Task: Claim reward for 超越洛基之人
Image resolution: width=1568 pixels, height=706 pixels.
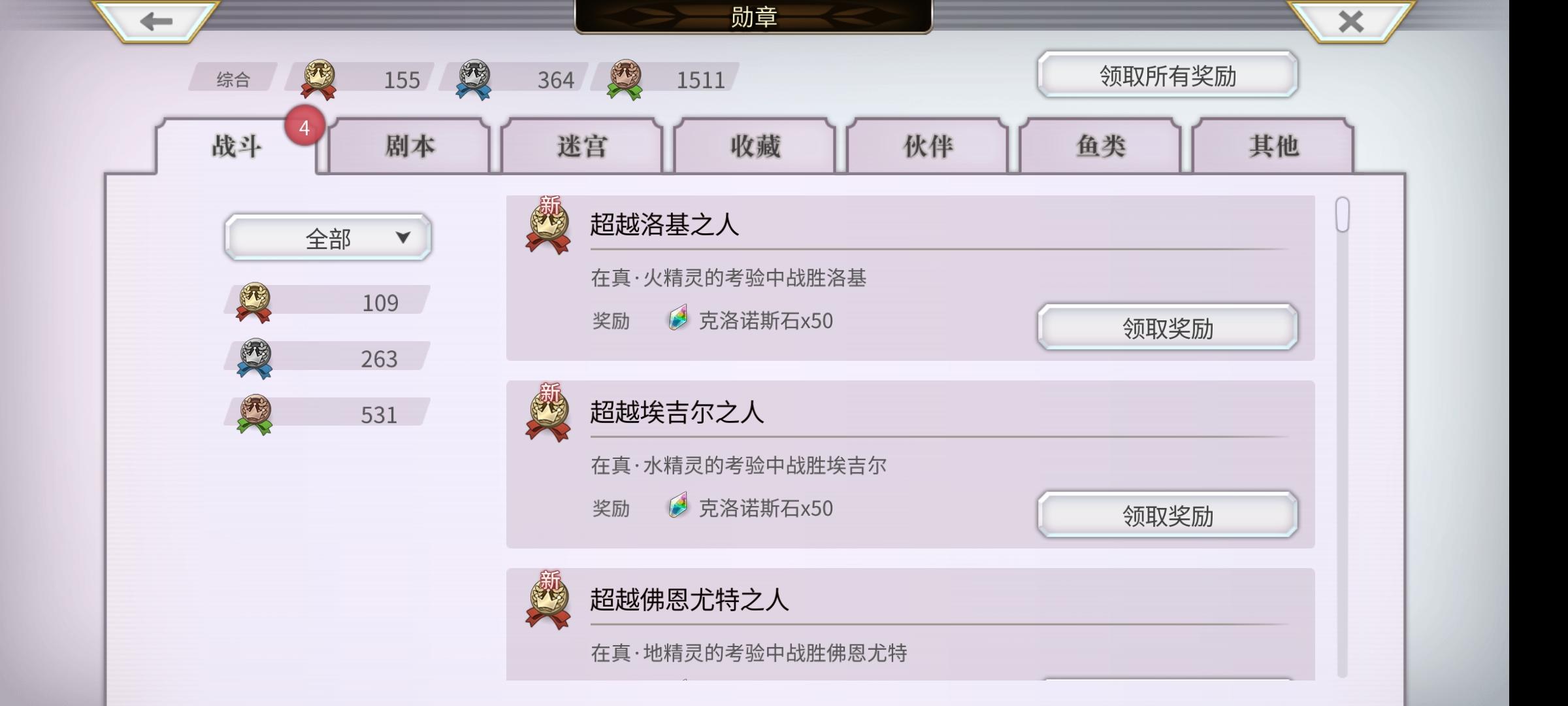Action: 1168,328
